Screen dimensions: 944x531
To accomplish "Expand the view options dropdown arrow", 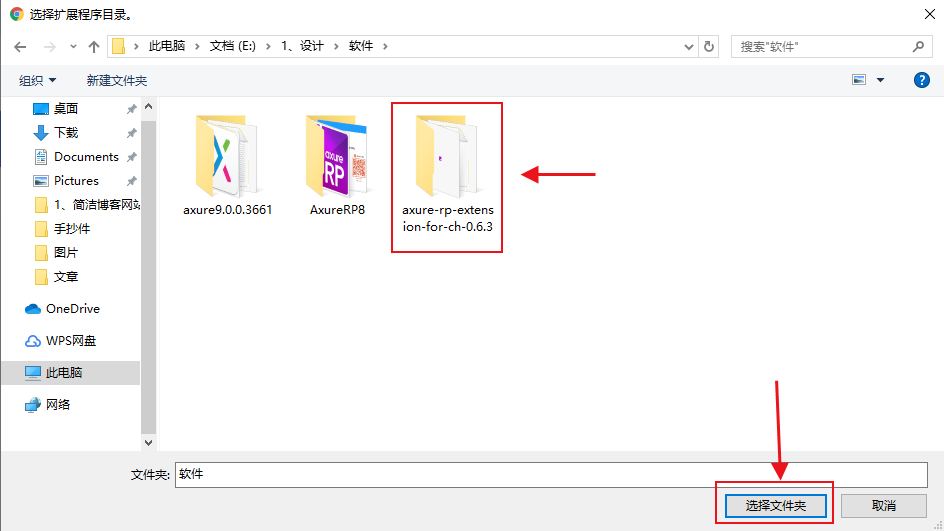I will pyautogui.click(x=881, y=80).
